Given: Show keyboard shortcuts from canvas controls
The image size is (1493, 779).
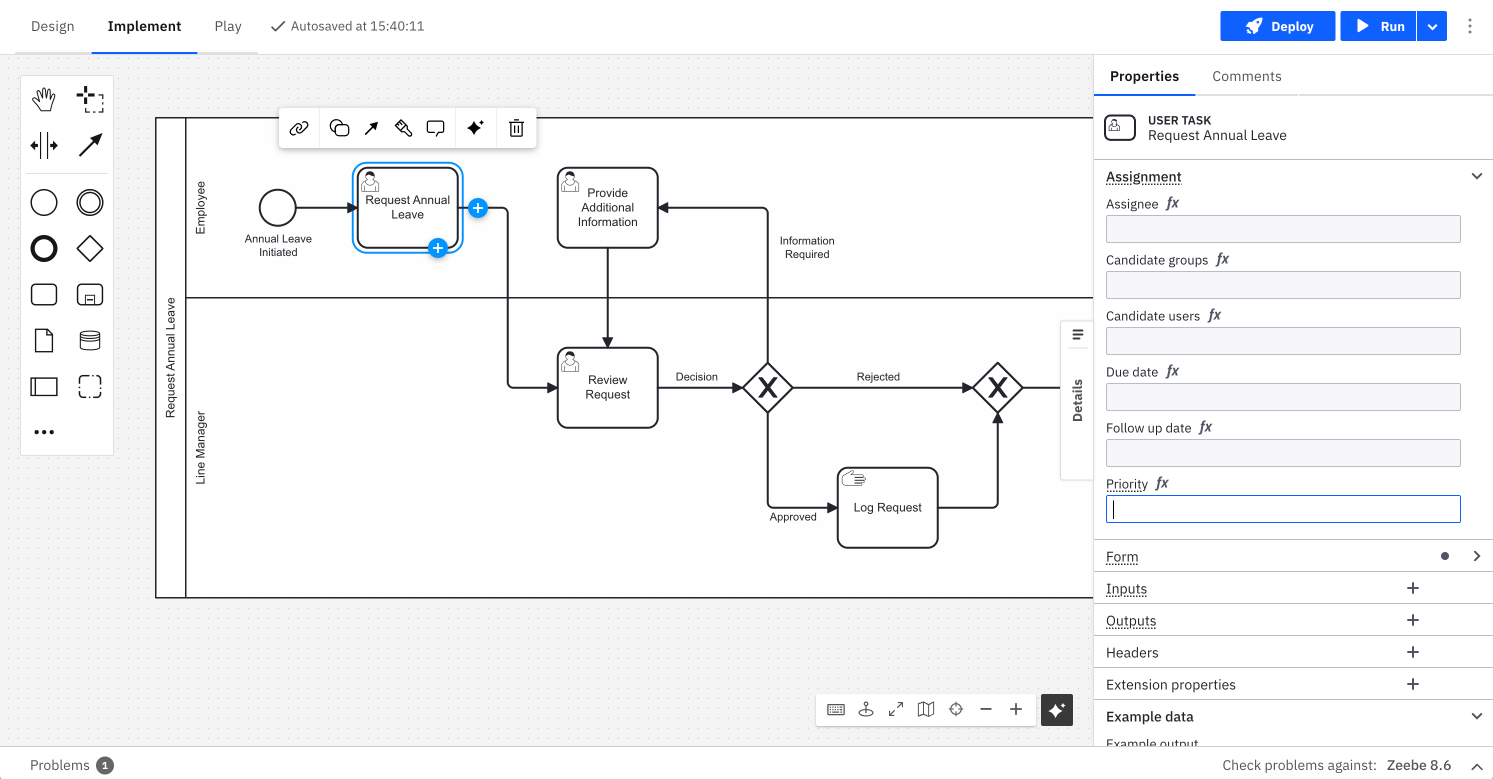Looking at the screenshot, I should pyautogui.click(x=835, y=709).
